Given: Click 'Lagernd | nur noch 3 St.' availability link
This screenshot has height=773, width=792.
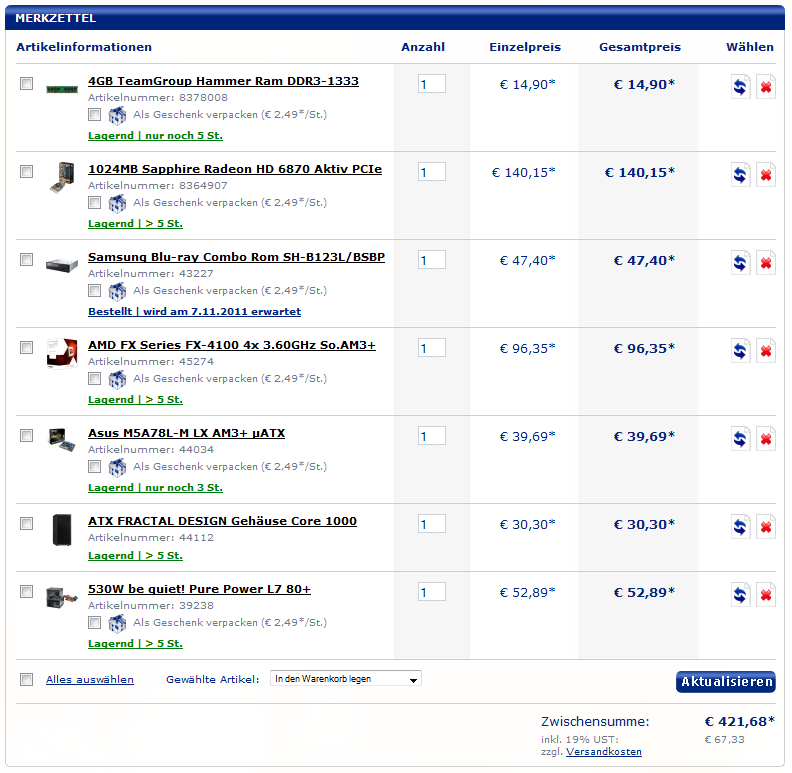Looking at the screenshot, I should click(x=155, y=488).
